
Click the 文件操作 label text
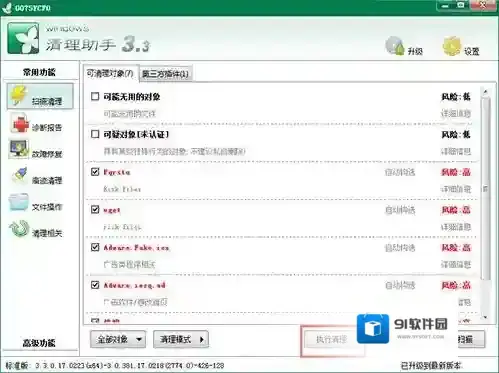47,207
